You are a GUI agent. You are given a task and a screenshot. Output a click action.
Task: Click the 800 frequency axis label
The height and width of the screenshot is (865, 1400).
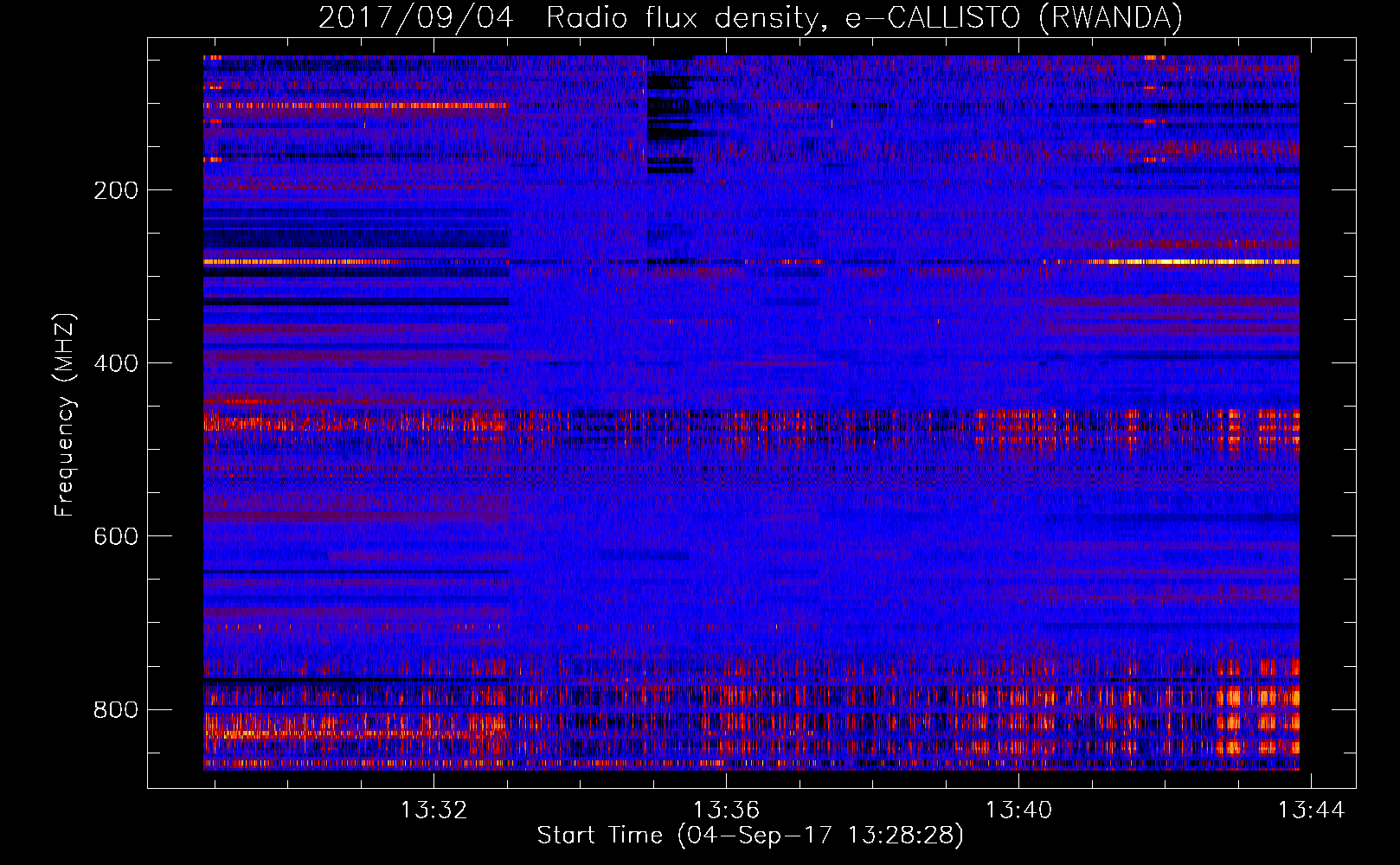[116, 709]
